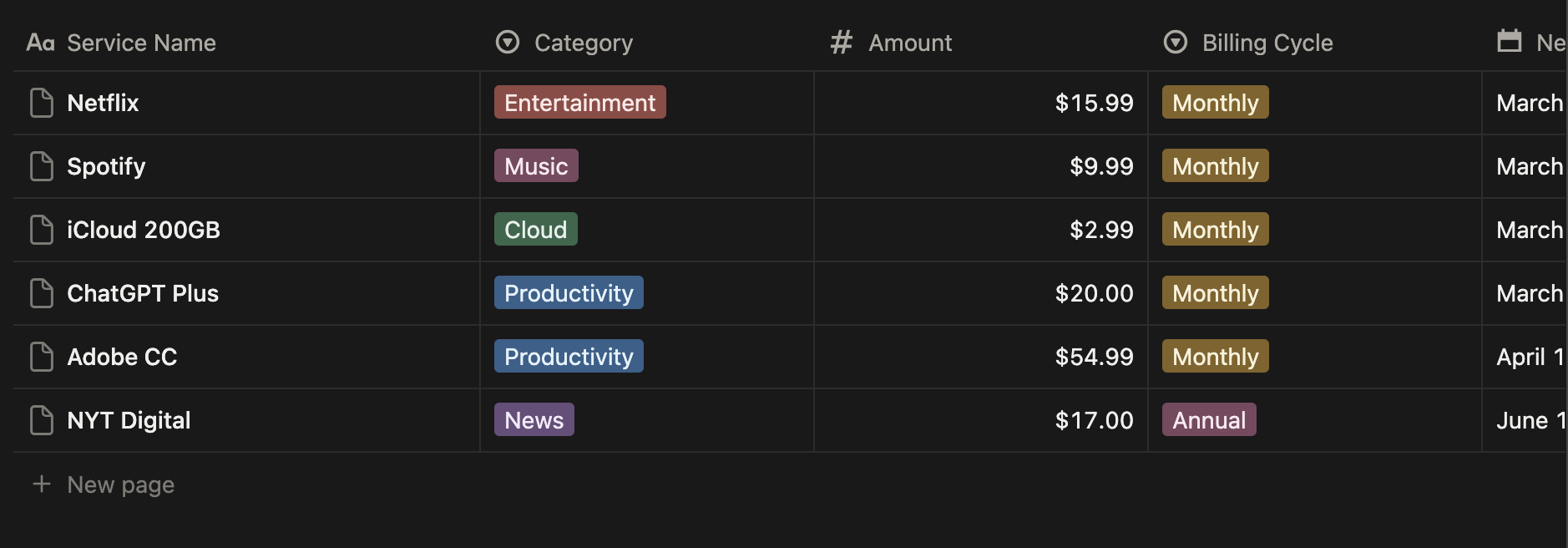Click the ChatGPT Plus service name
The width and height of the screenshot is (1568, 548).
[x=143, y=293]
